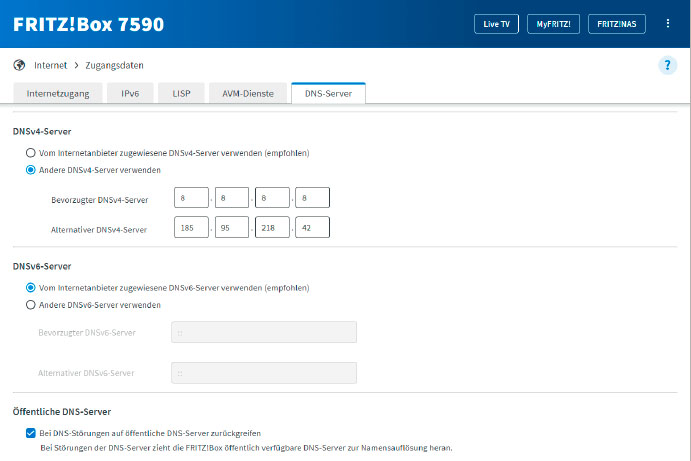Switch to the Internetzugang tab
This screenshot has height=461, width=691.
click(58, 93)
